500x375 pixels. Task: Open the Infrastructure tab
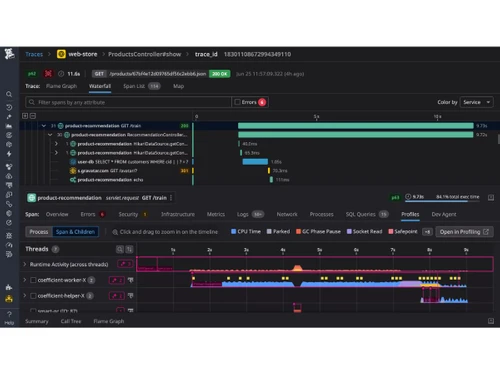coord(178,214)
